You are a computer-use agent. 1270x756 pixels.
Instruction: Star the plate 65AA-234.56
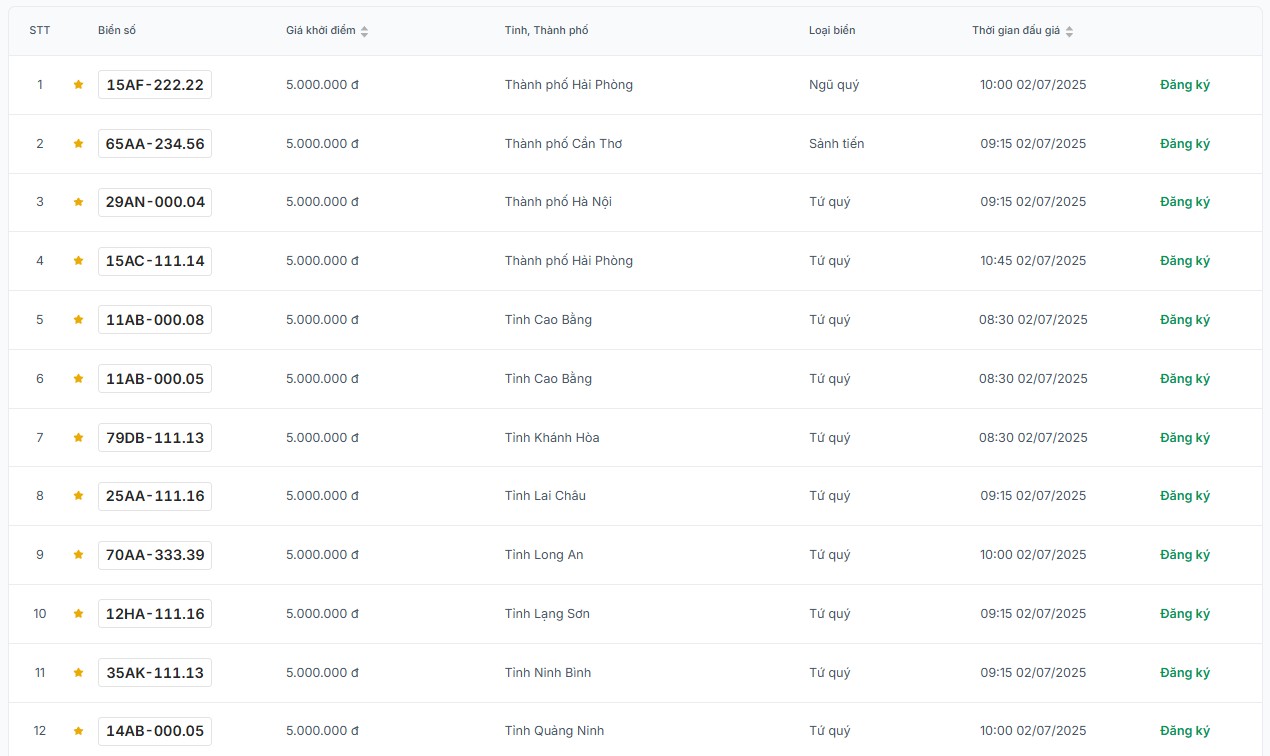[x=78, y=144]
